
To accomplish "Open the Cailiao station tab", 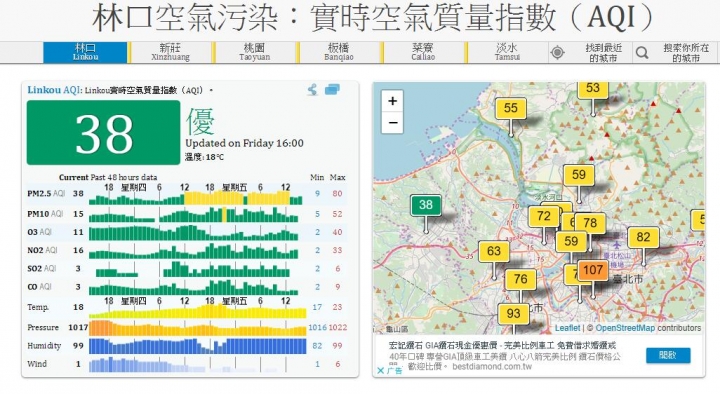I will 423,52.
